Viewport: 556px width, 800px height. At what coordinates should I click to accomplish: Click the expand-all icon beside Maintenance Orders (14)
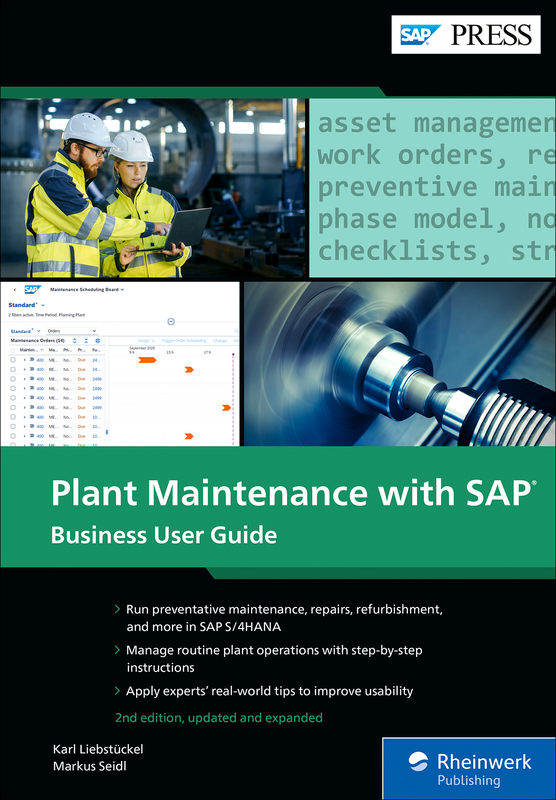[x=74, y=340]
